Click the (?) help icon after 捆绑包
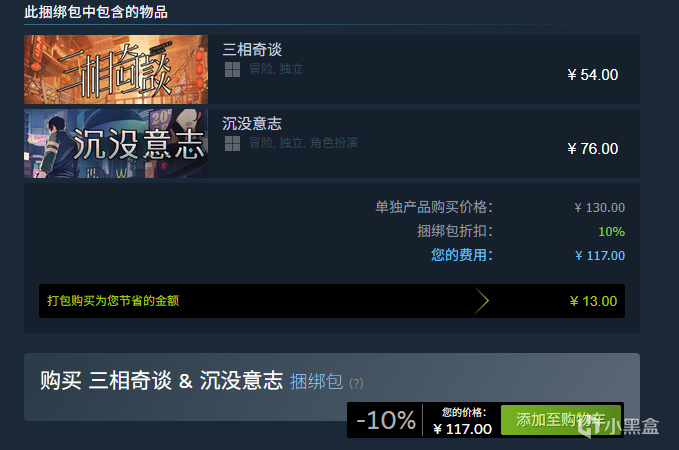Screen dimensions: 679x450 click(x=356, y=383)
